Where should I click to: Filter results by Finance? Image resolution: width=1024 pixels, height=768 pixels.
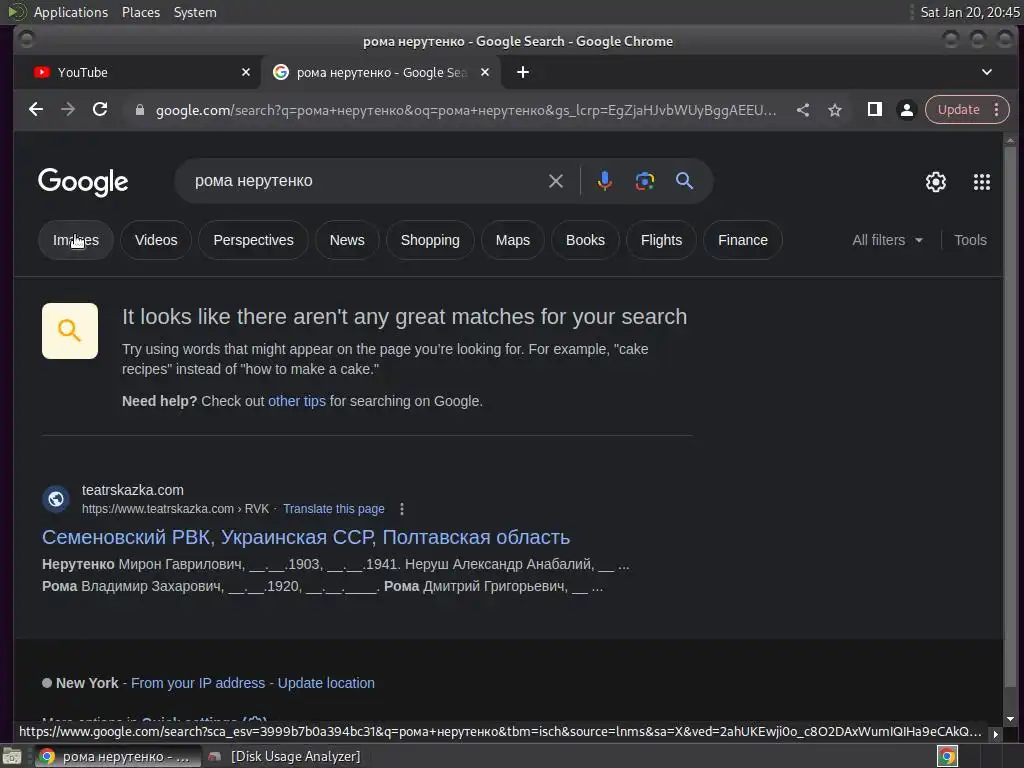pyautogui.click(x=743, y=240)
